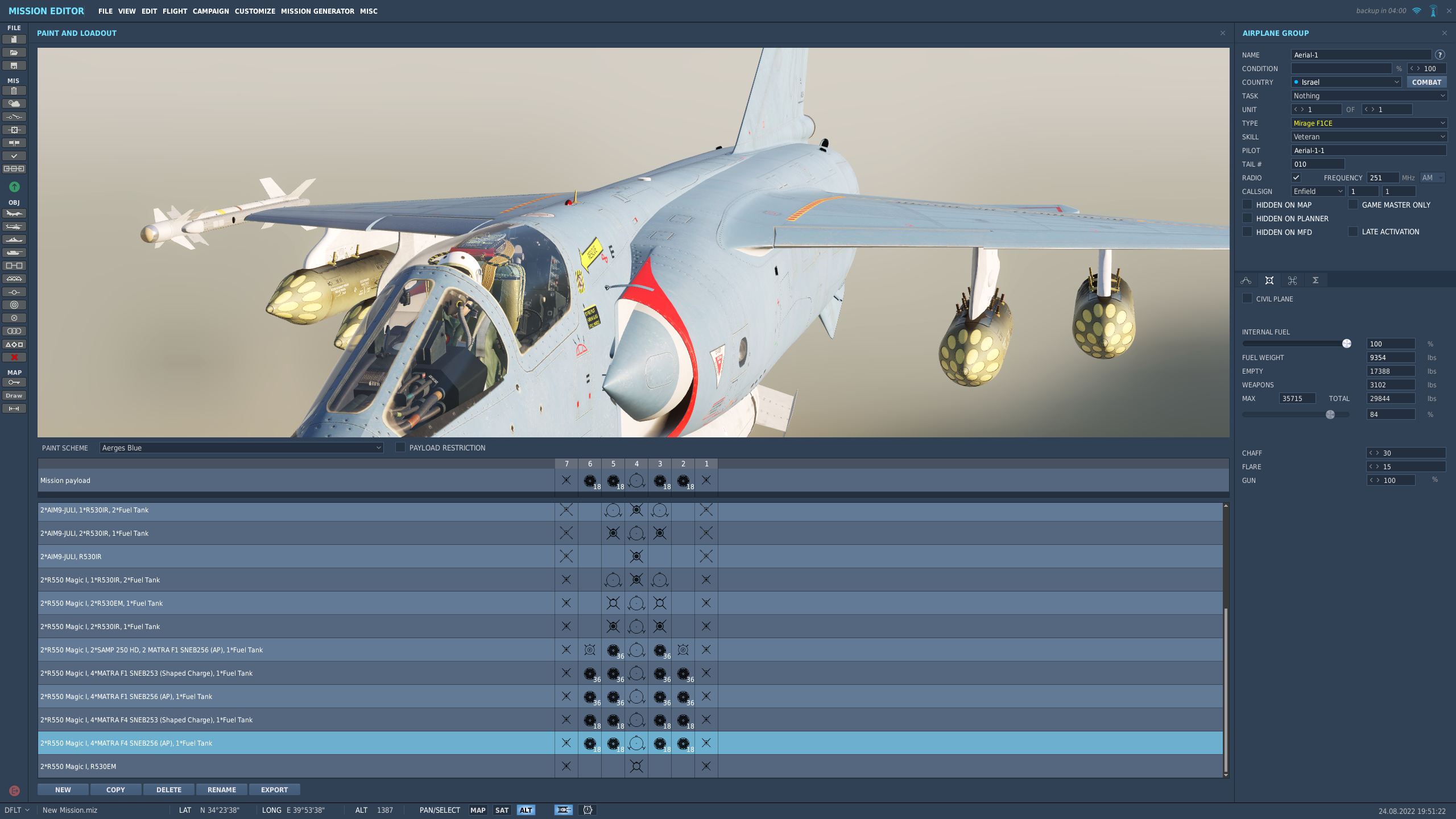Enable the Late Activation checkbox
The height and width of the screenshot is (819, 1456).
1353,231
